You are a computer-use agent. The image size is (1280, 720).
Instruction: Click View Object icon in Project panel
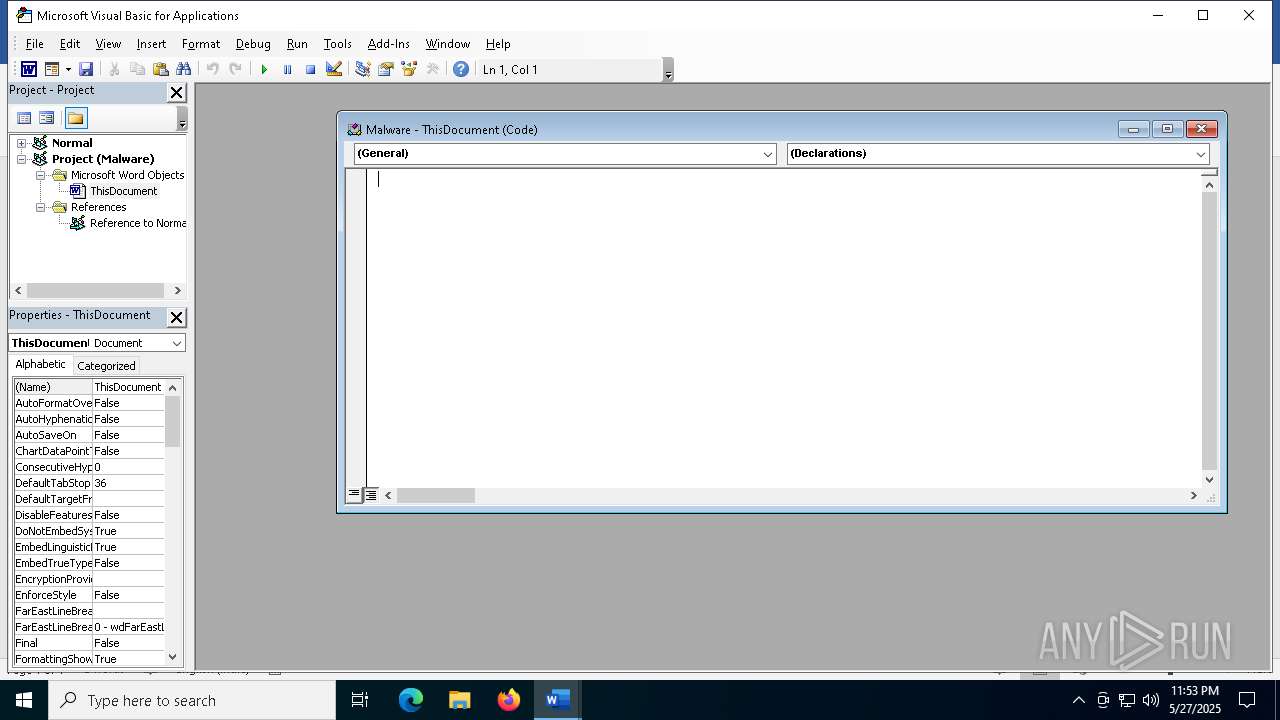(47, 118)
